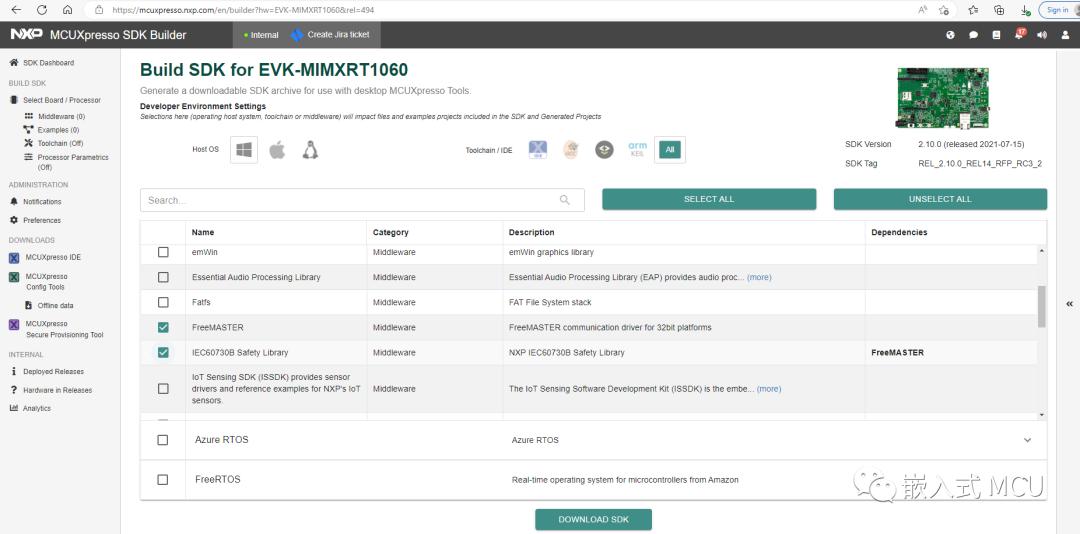1080x534 pixels.
Task: Click the SELECT ALL button
Action: point(709,199)
